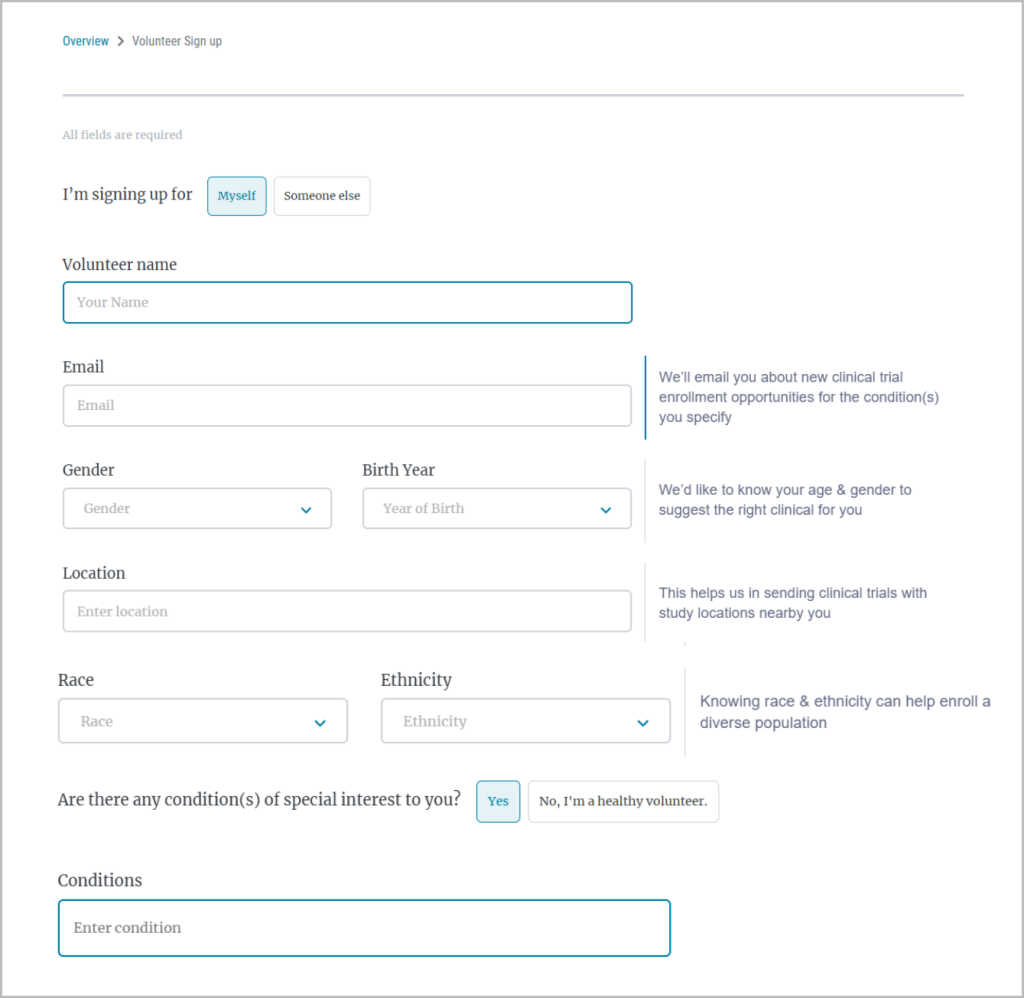Click the Birth Year chevron icon
This screenshot has height=998, width=1024.
coord(606,510)
